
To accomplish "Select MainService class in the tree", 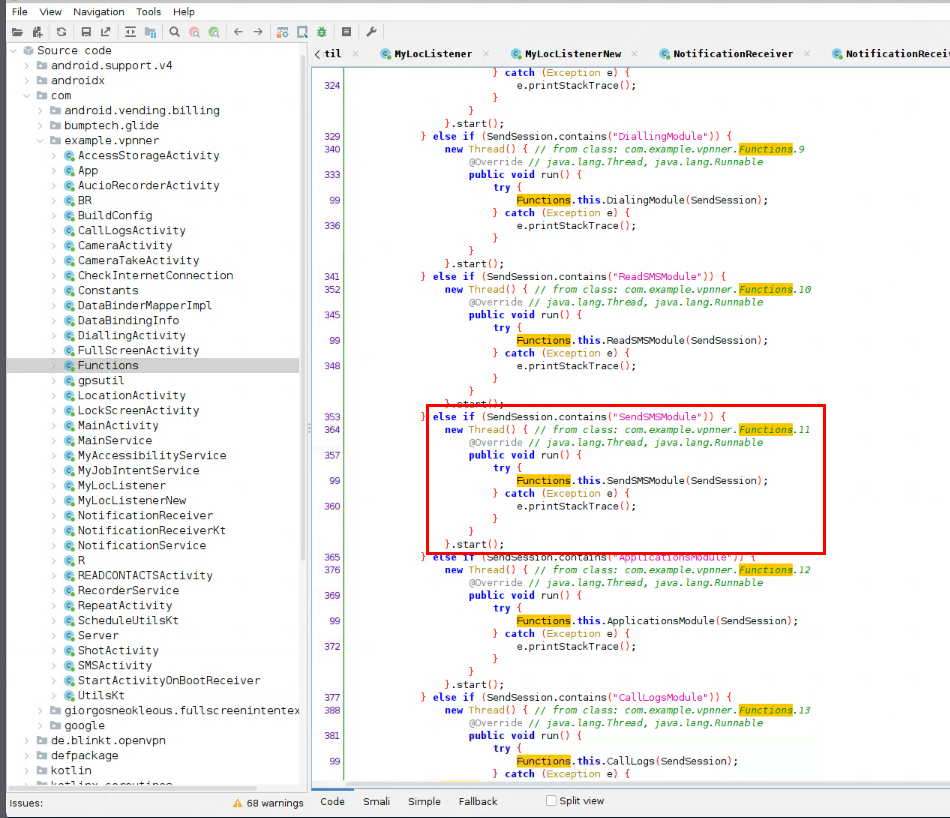I will (x=115, y=441).
